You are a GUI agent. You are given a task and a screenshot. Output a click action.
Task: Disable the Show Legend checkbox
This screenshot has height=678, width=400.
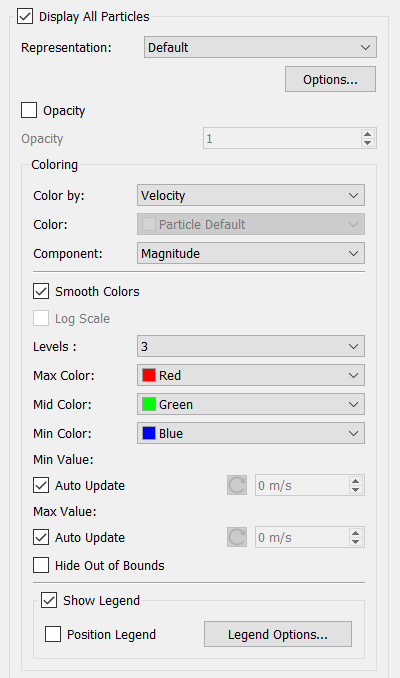(x=49, y=600)
